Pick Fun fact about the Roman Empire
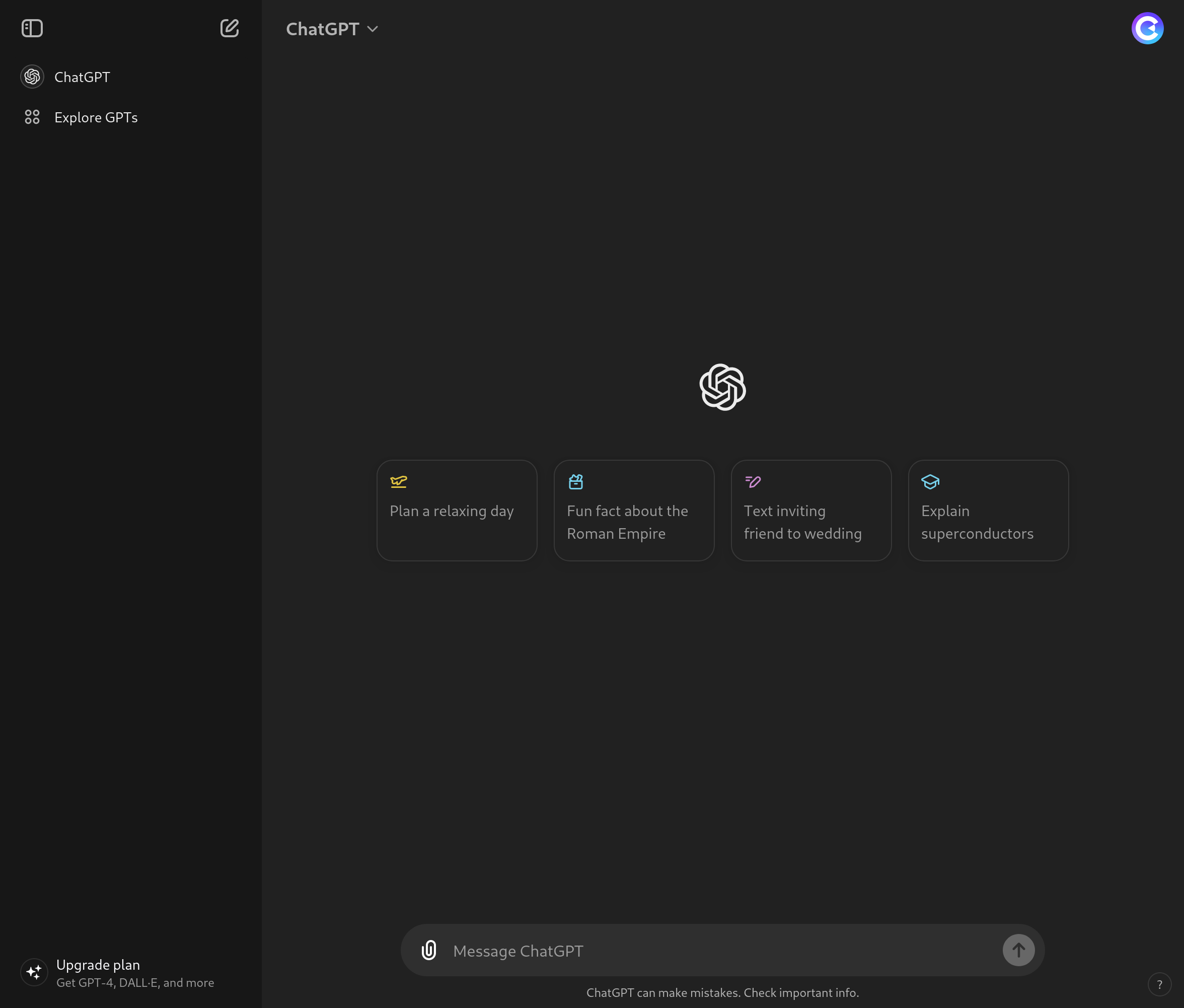Image resolution: width=1184 pixels, height=1008 pixels. pos(634,511)
